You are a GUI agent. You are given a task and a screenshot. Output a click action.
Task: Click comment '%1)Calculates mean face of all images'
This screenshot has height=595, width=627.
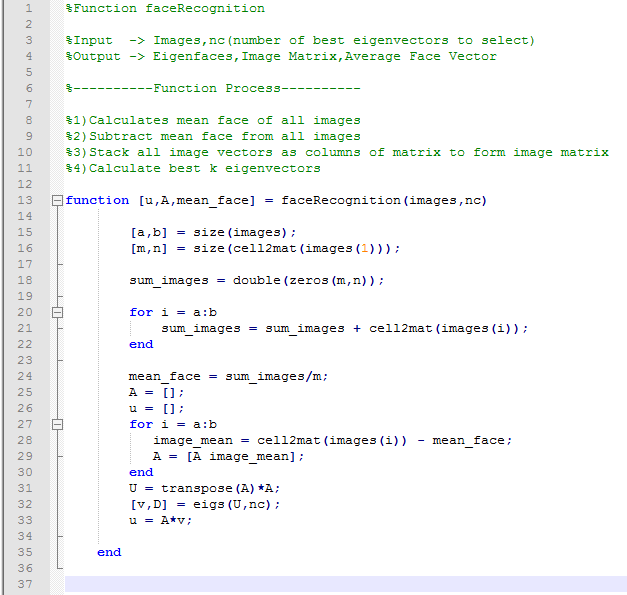(x=213, y=120)
